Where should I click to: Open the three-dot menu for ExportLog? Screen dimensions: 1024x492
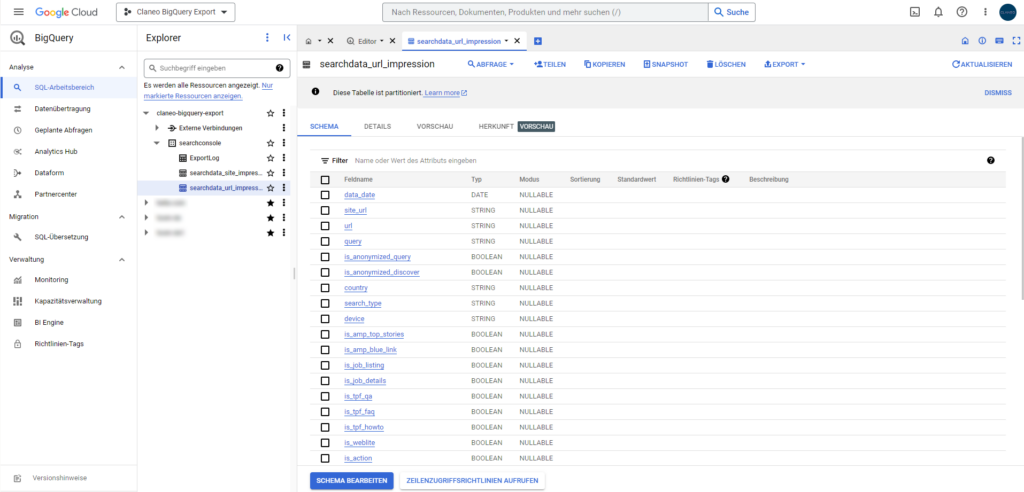pos(284,158)
